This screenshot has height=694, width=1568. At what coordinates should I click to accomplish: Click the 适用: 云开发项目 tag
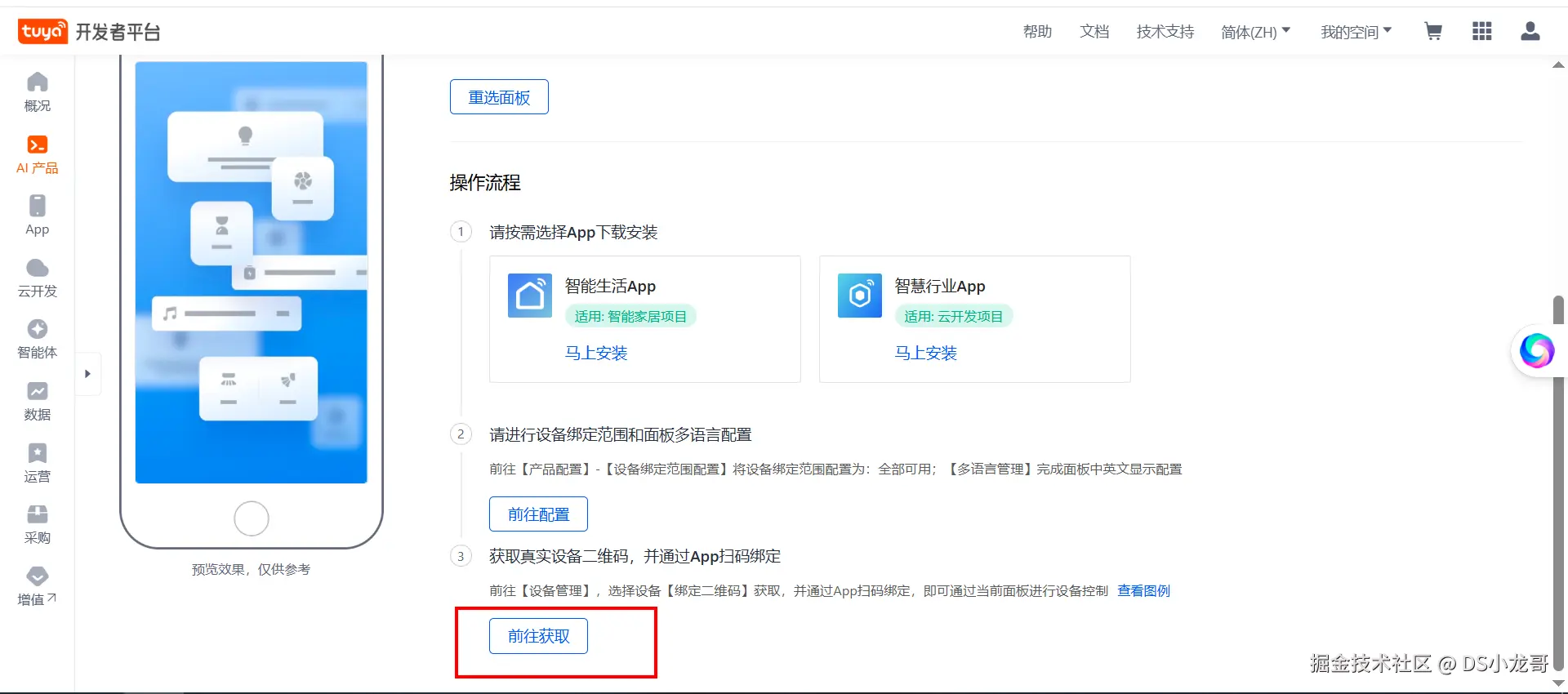(x=954, y=317)
